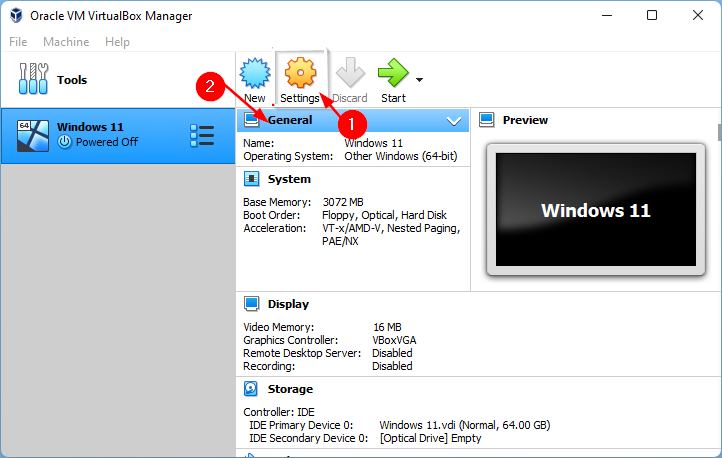722x458 pixels.
Task: Click the System chip icon
Action: tap(251, 179)
